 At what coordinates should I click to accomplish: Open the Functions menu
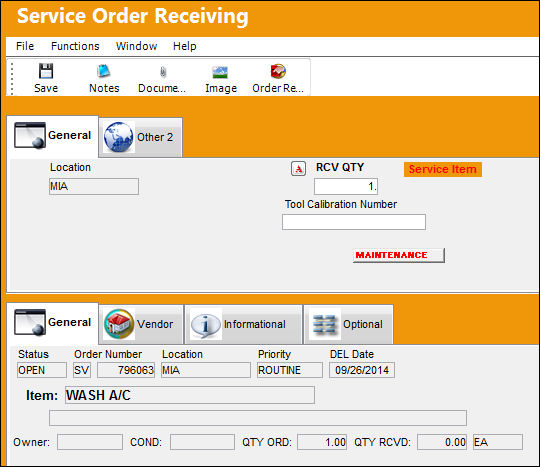(75, 46)
